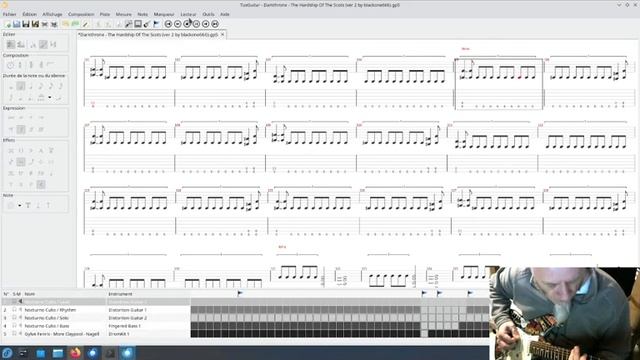
Task: Click the highlighted icon in bottom Effets row
Action: tap(41, 184)
